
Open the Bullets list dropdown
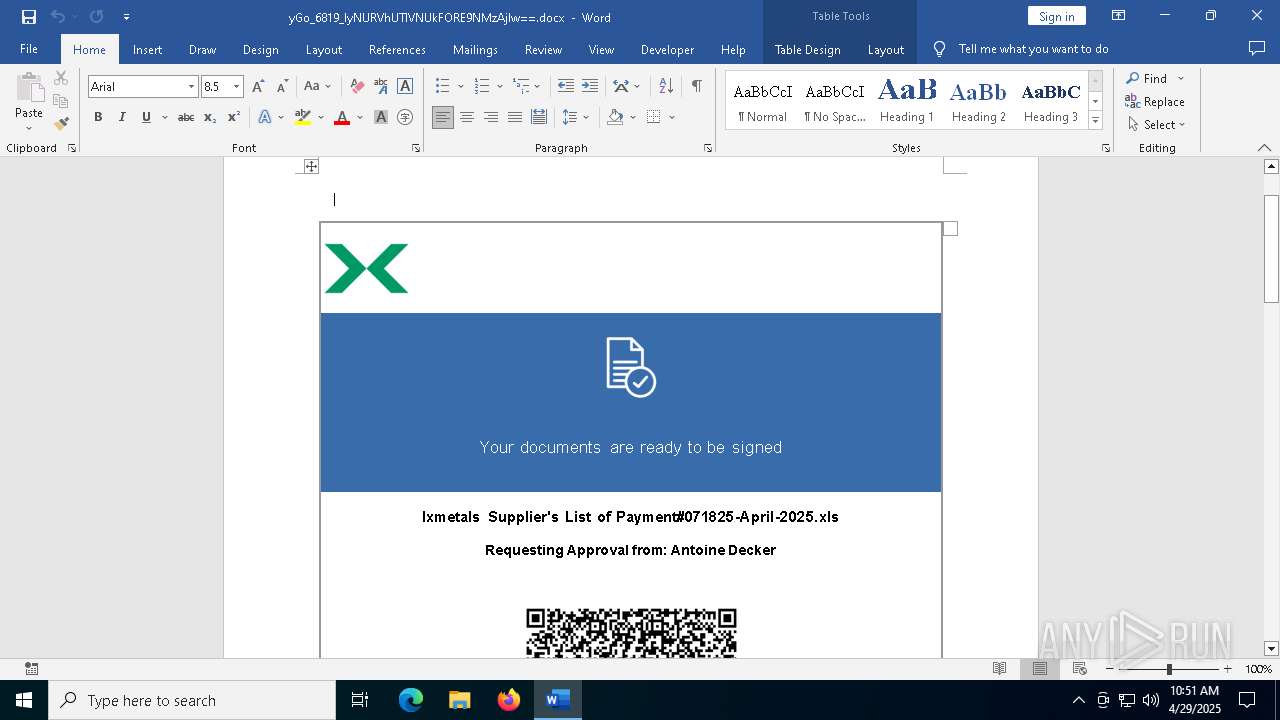coord(461,87)
